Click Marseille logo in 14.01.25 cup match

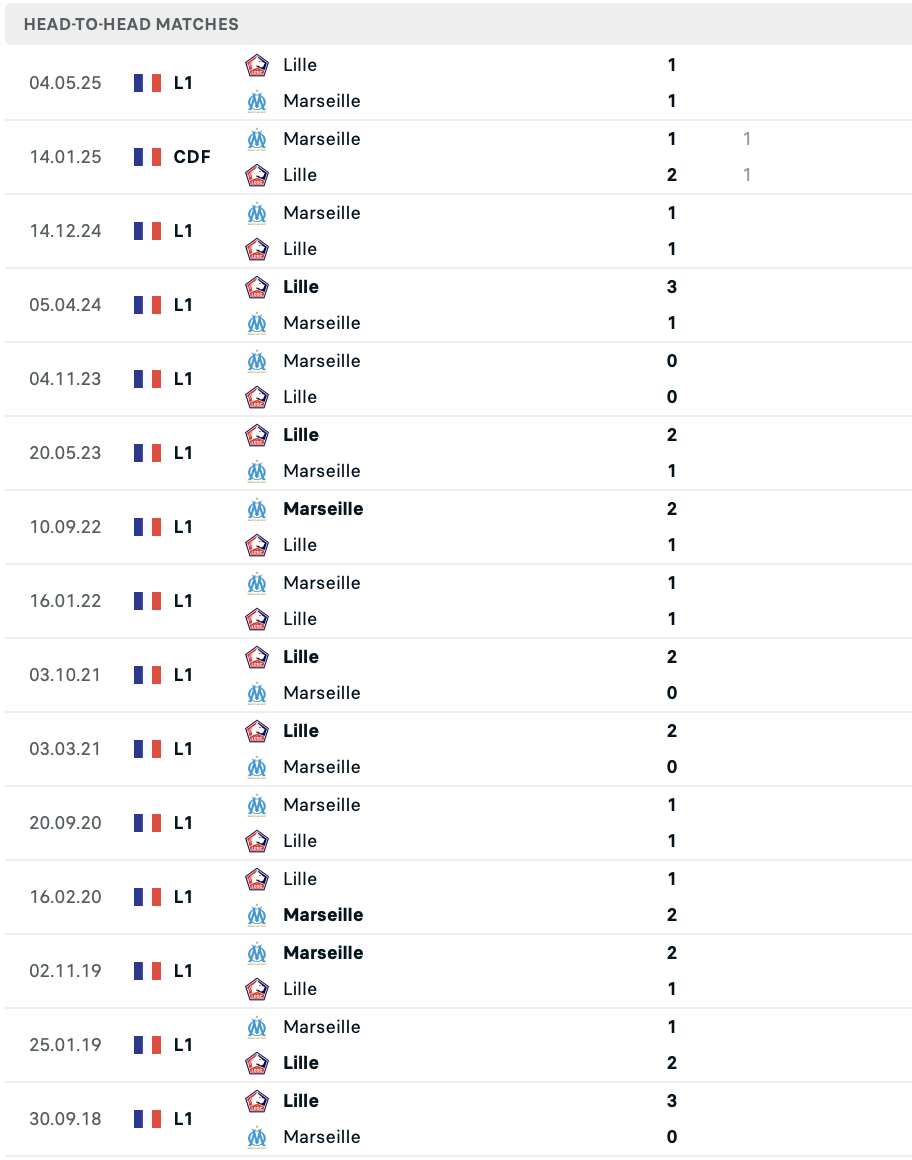pos(257,139)
